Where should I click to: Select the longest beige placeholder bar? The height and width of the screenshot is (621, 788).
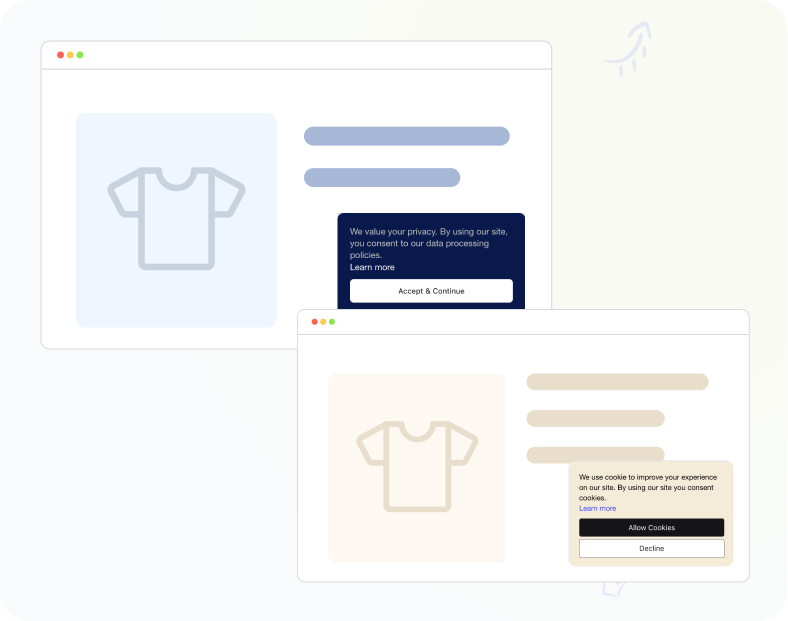(x=617, y=382)
